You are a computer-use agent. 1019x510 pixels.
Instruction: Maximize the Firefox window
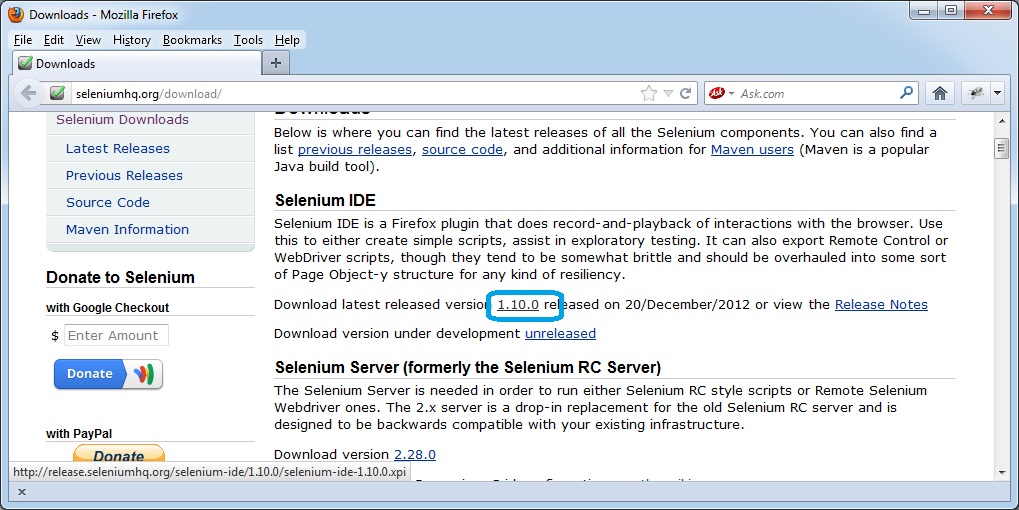click(x=950, y=11)
